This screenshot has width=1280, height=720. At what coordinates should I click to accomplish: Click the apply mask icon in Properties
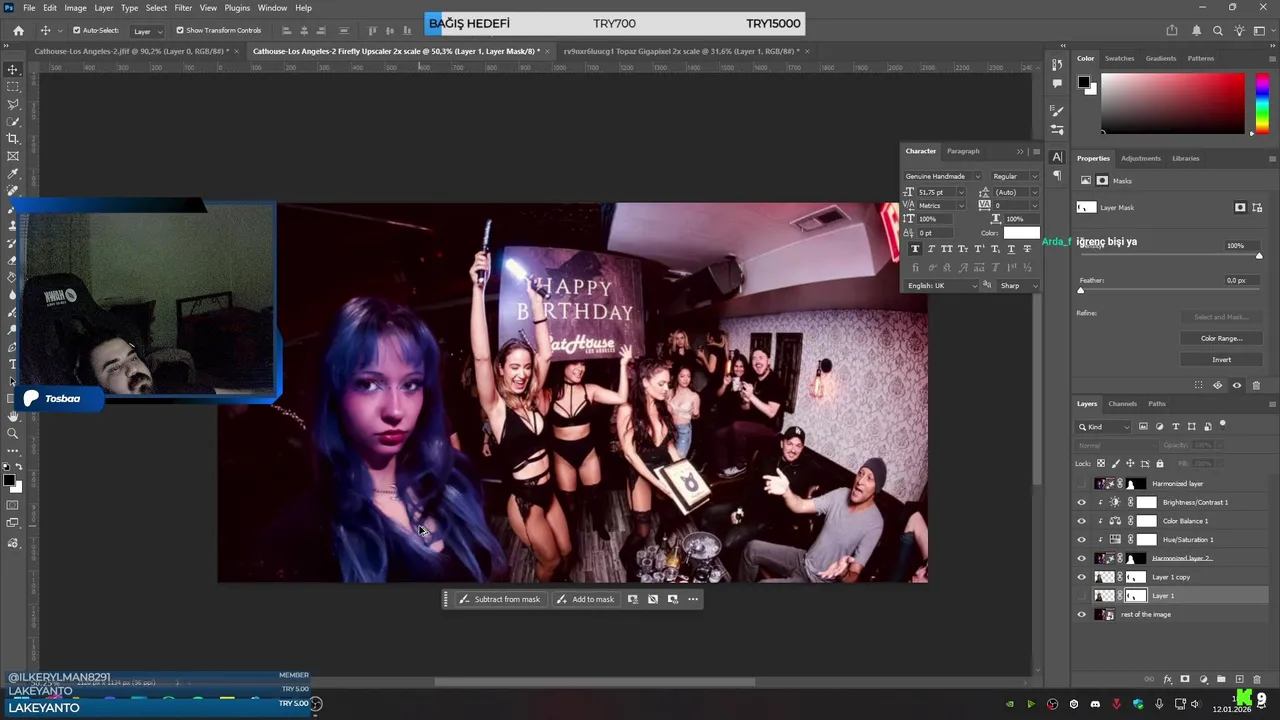click(x=1218, y=385)
